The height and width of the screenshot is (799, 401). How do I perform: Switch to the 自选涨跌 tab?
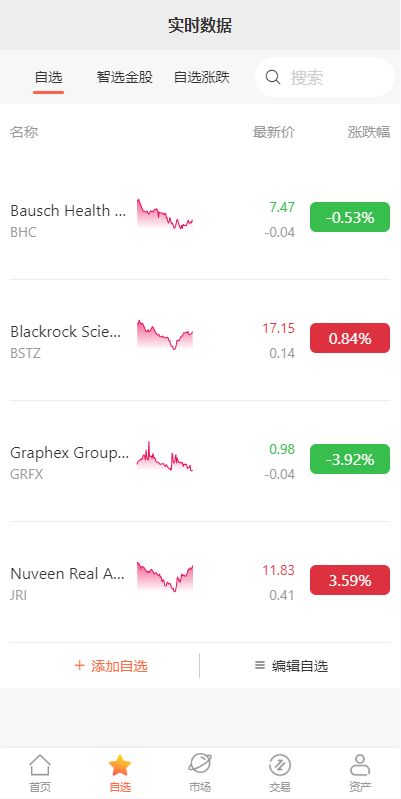click(x=202, y=77)
